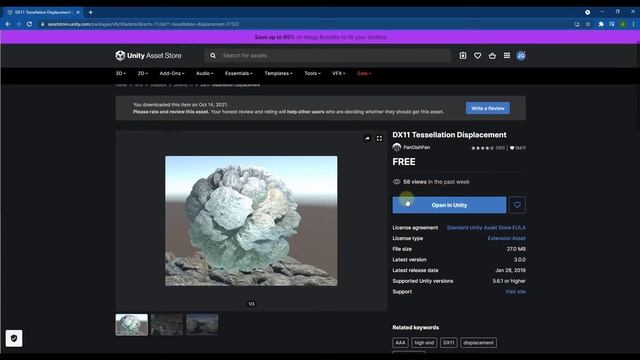Open the PanDishPan publisher link
Viewport: 640px width, 360px height.
[416, 147]
